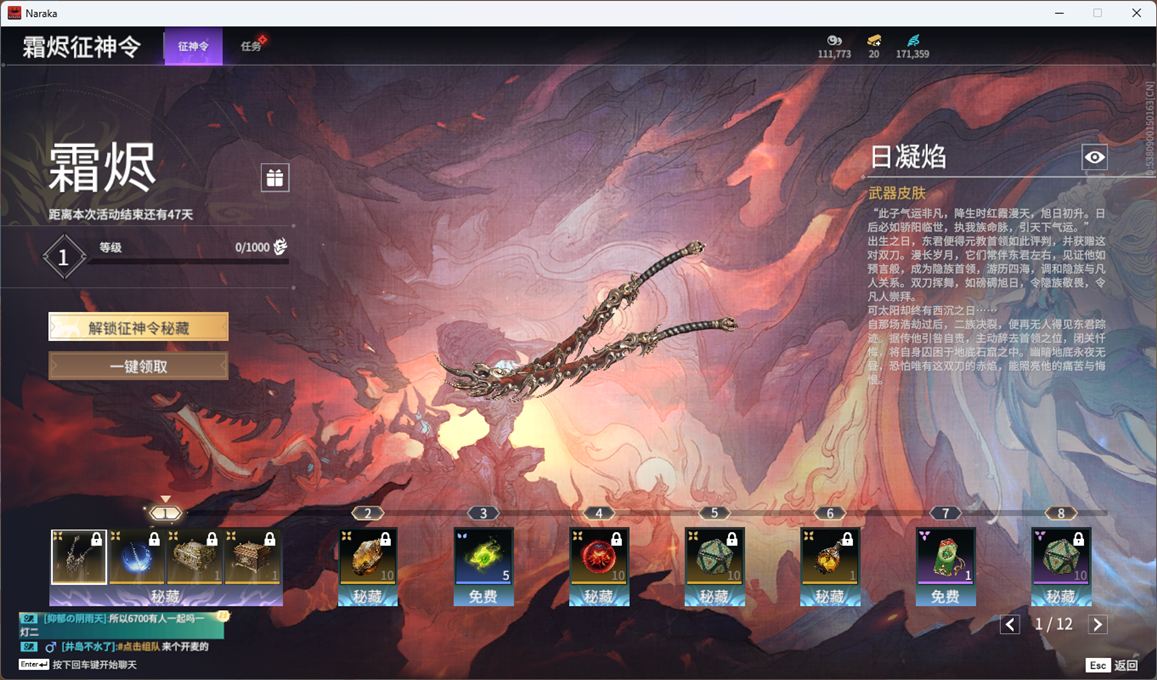Viewport: 1157px width, 680px height.
Task: Click player name 井岛不水了 in chat
Action: point(89,647)
